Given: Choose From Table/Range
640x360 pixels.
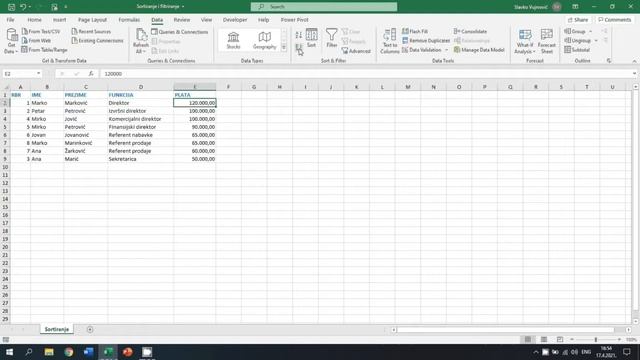Looking at the screenshot, I should point(44,50).
